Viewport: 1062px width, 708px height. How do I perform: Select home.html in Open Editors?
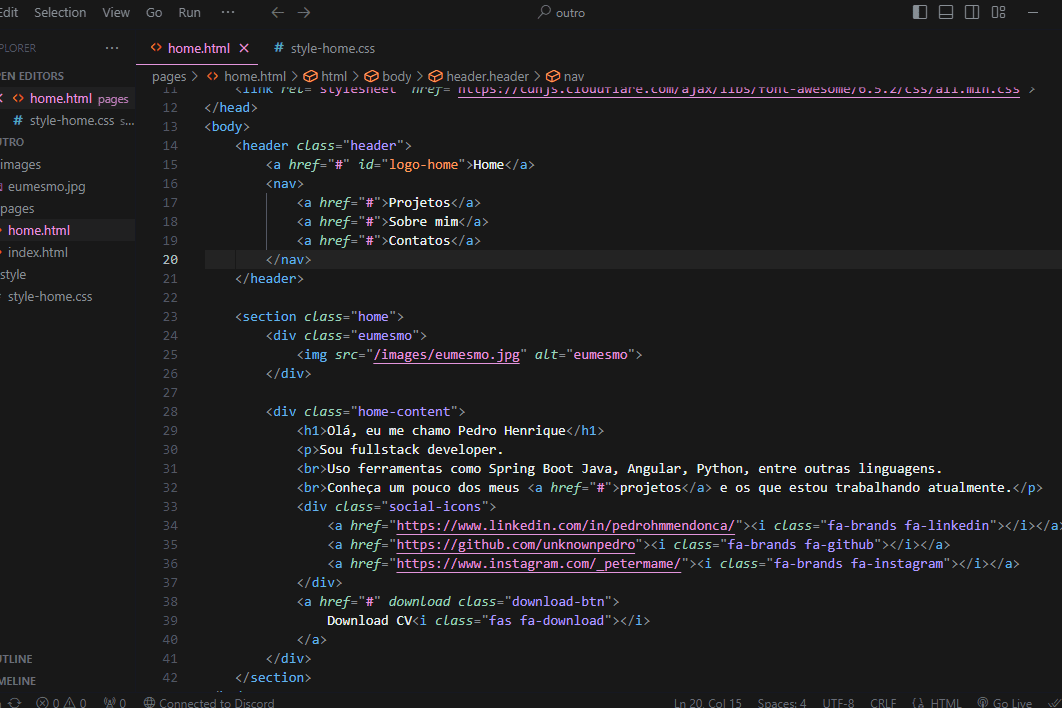tap(68, 98)
